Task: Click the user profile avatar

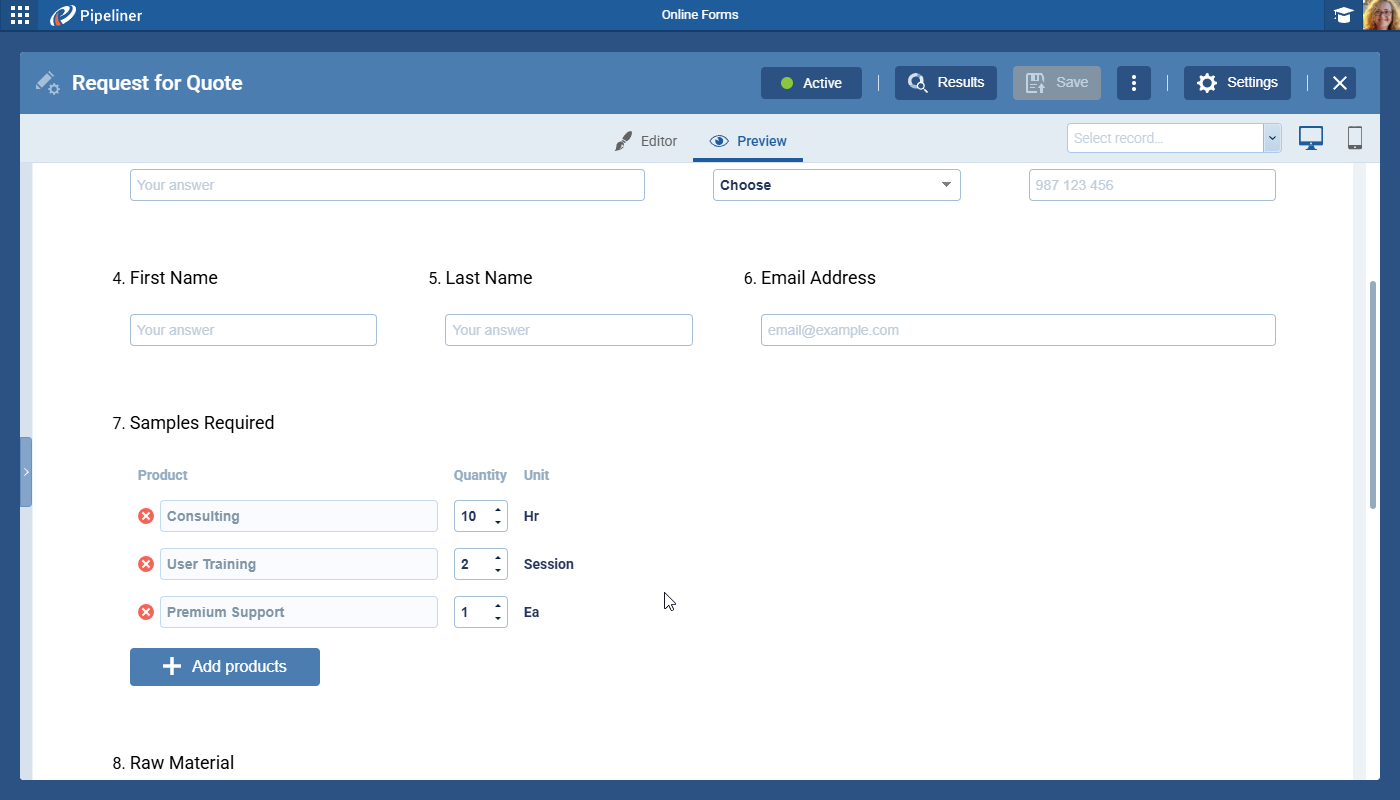Action: [1381, 15]
